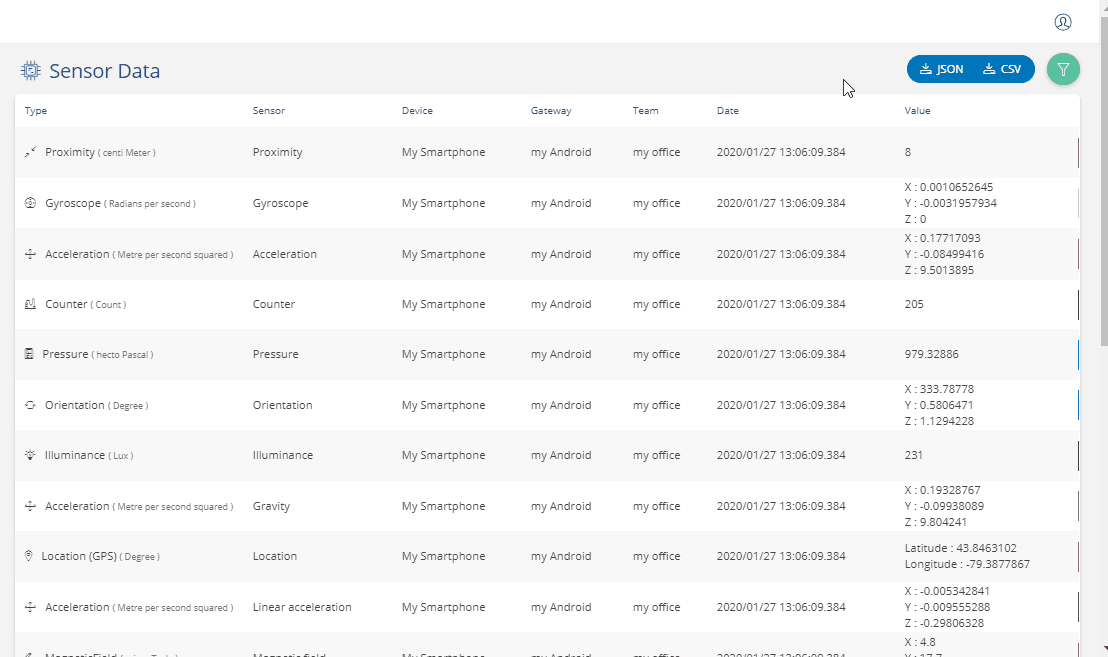Viewport: 1108px width, 657px height.
Task: Click the Illuminance row bulb icon
Action: tap(30, 455)
